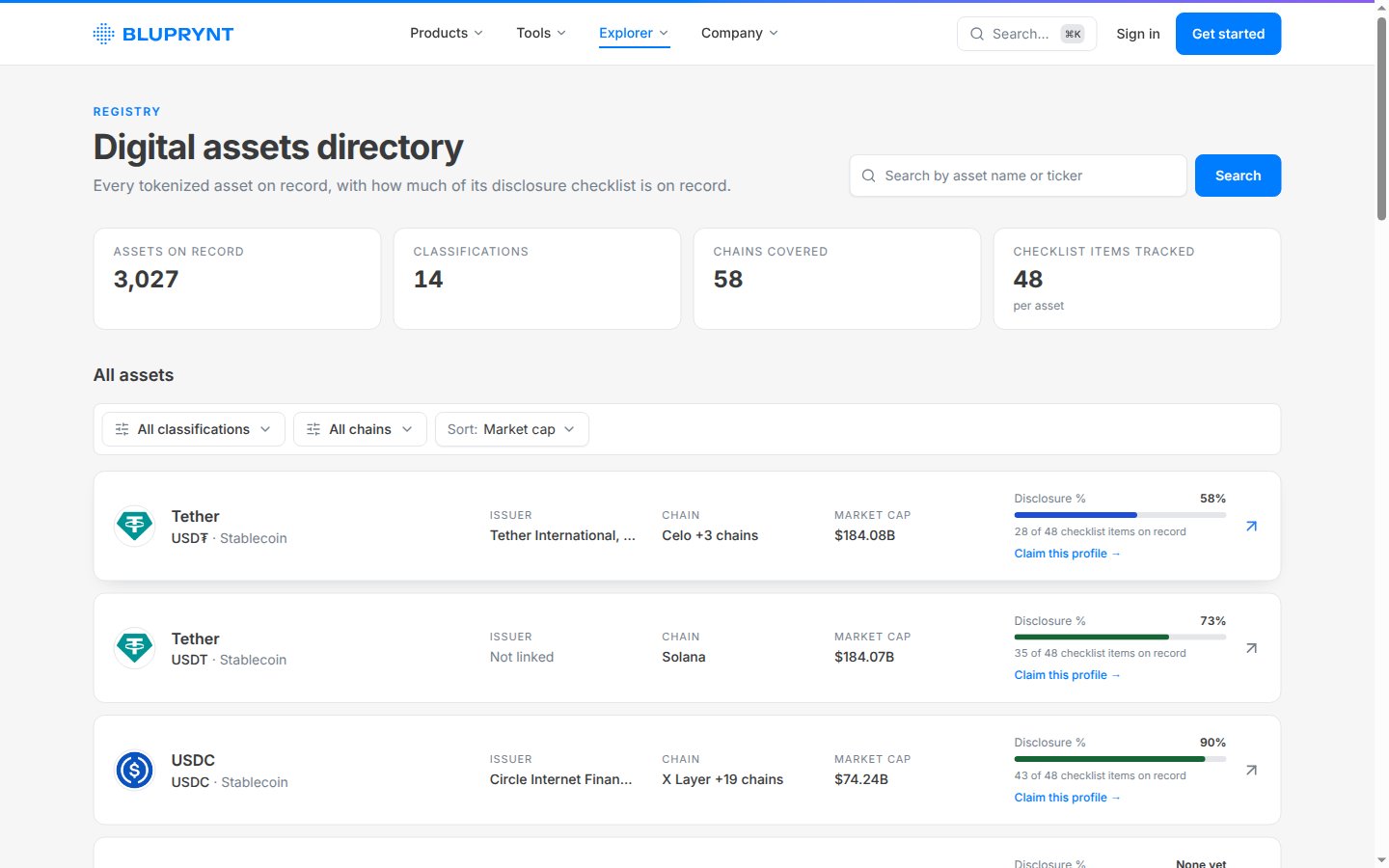The width and height of the screenshot is (1389, 868).
Task: Claim this profile for Tether on Solana
Action: 1067,675
